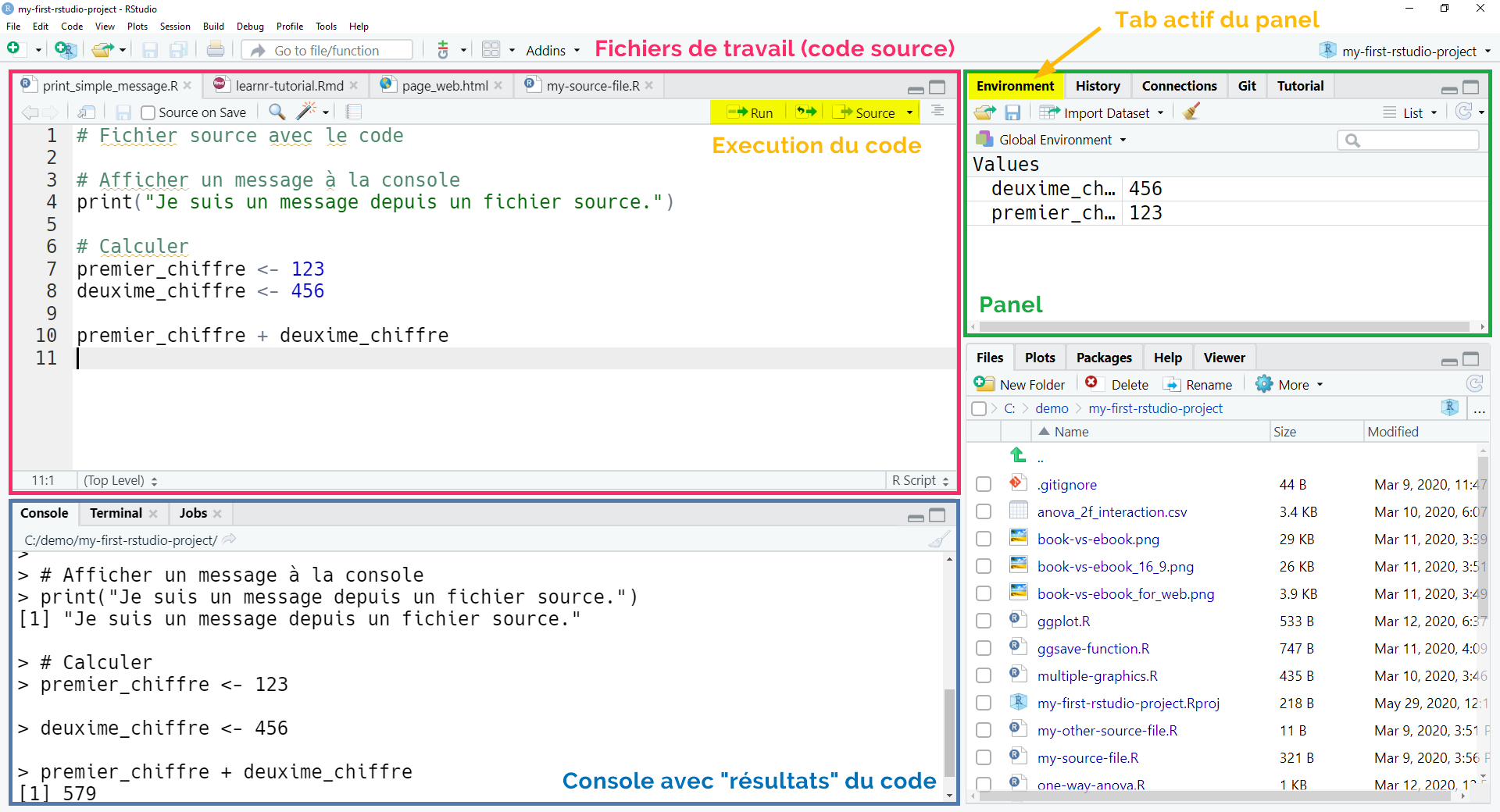Click the refresh file listing icon
The height and width of the screenshot is (812, 1500).
coord(1474,384)
